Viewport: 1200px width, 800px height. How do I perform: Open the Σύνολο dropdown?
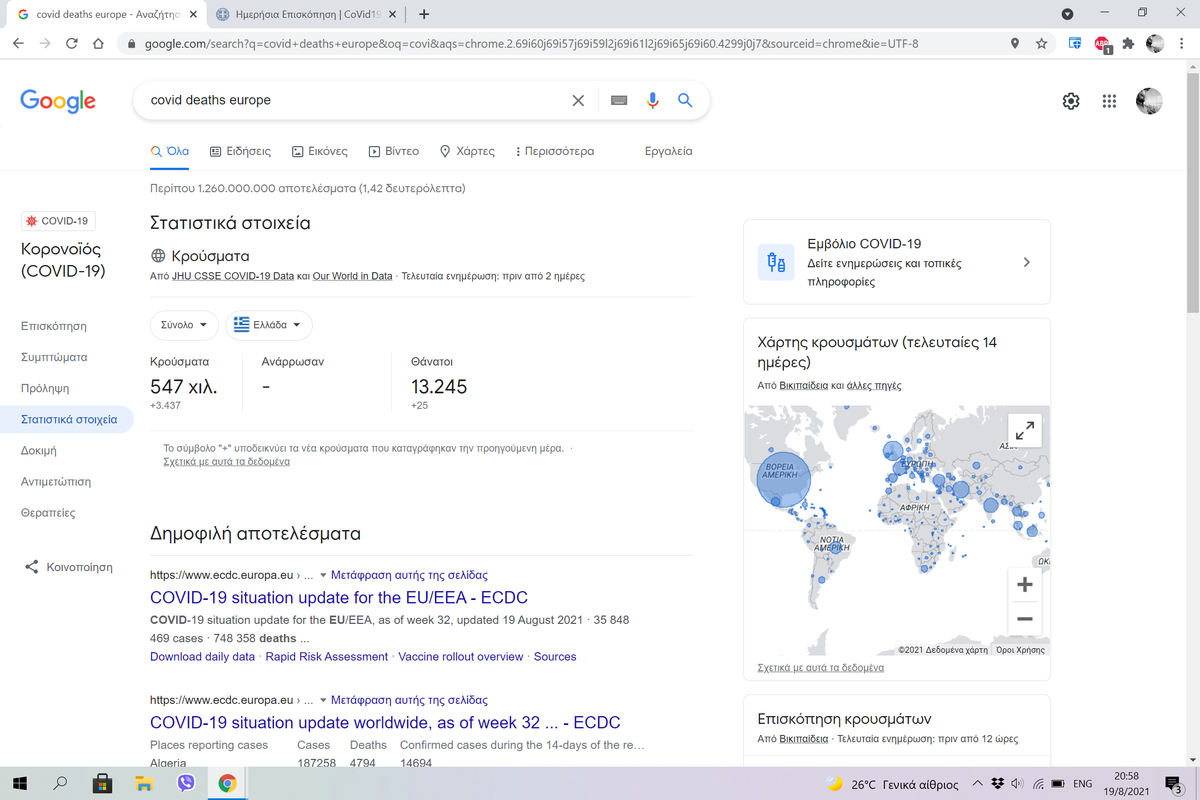184,325
